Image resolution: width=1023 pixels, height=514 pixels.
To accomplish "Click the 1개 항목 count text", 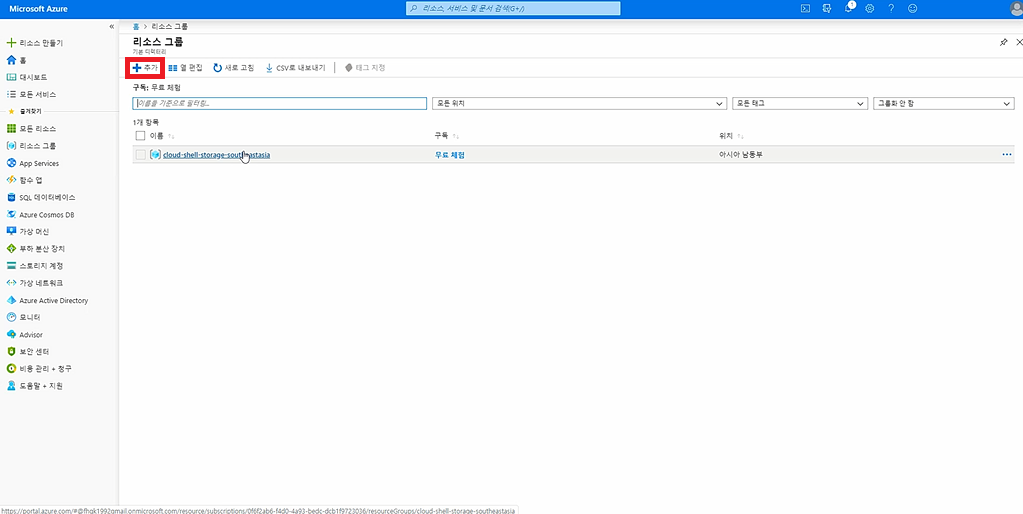I will 146,122.
